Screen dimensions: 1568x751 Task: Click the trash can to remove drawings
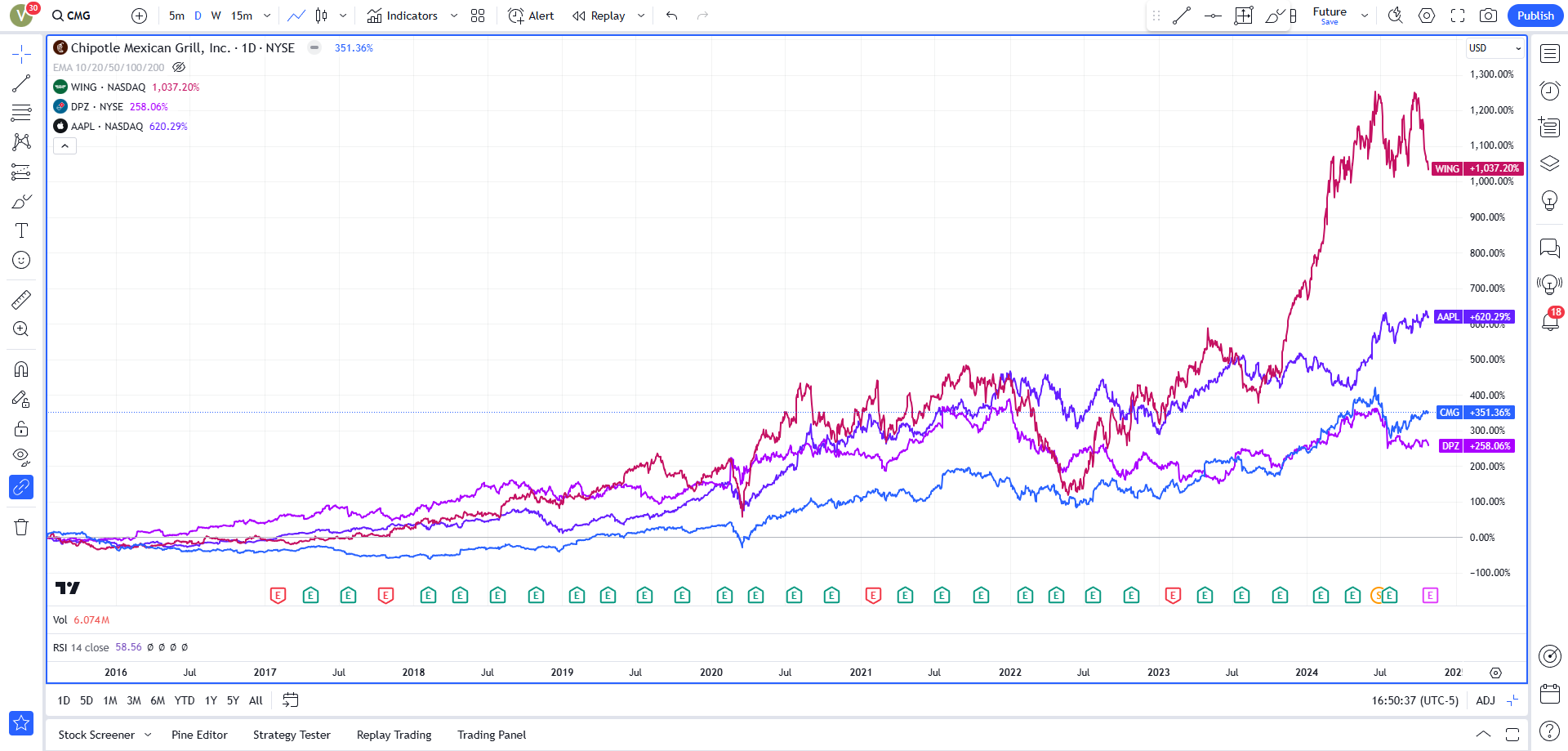[21, 527]
